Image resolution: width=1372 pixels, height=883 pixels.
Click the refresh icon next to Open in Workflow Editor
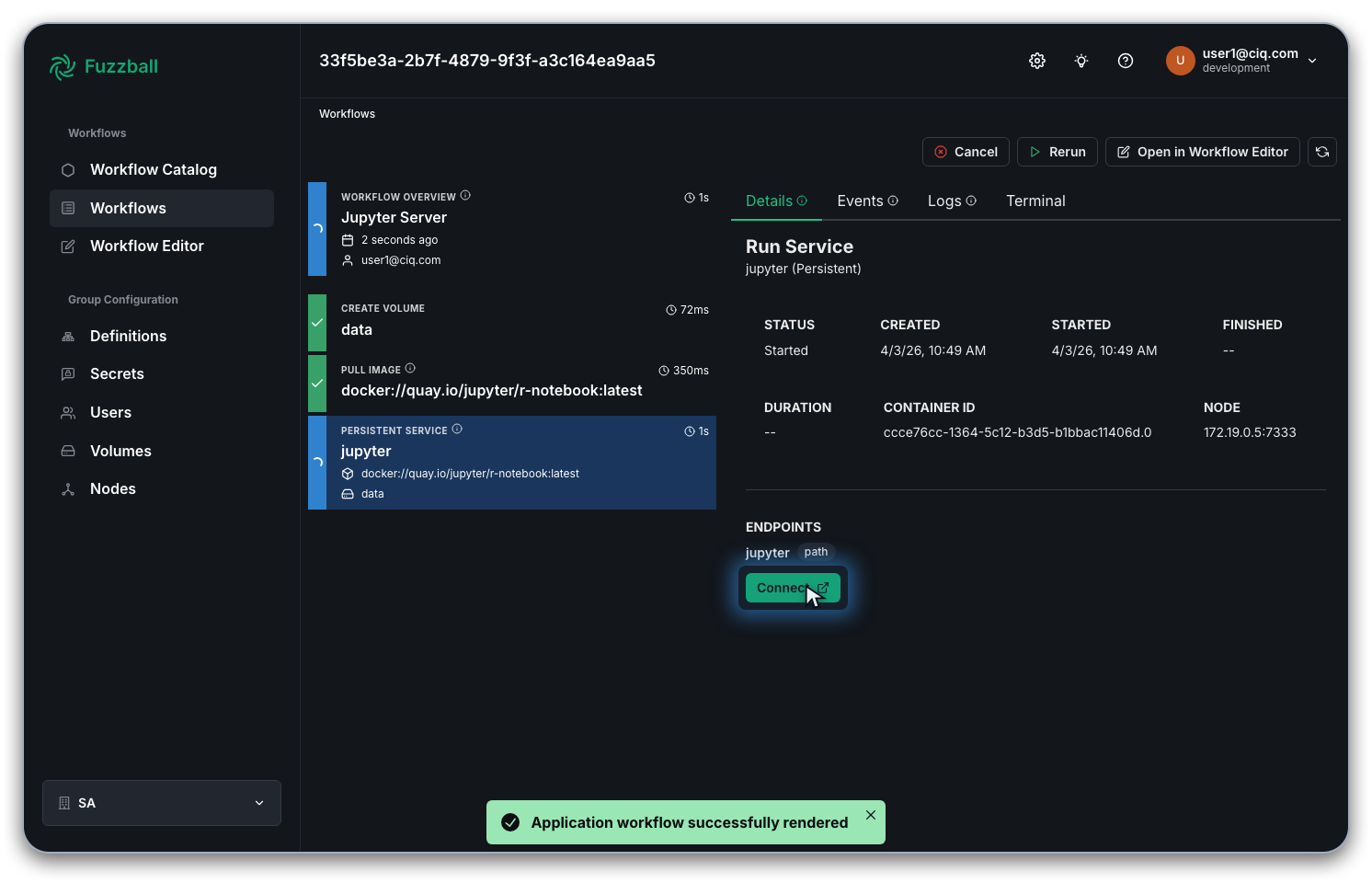click(1321, 152)
